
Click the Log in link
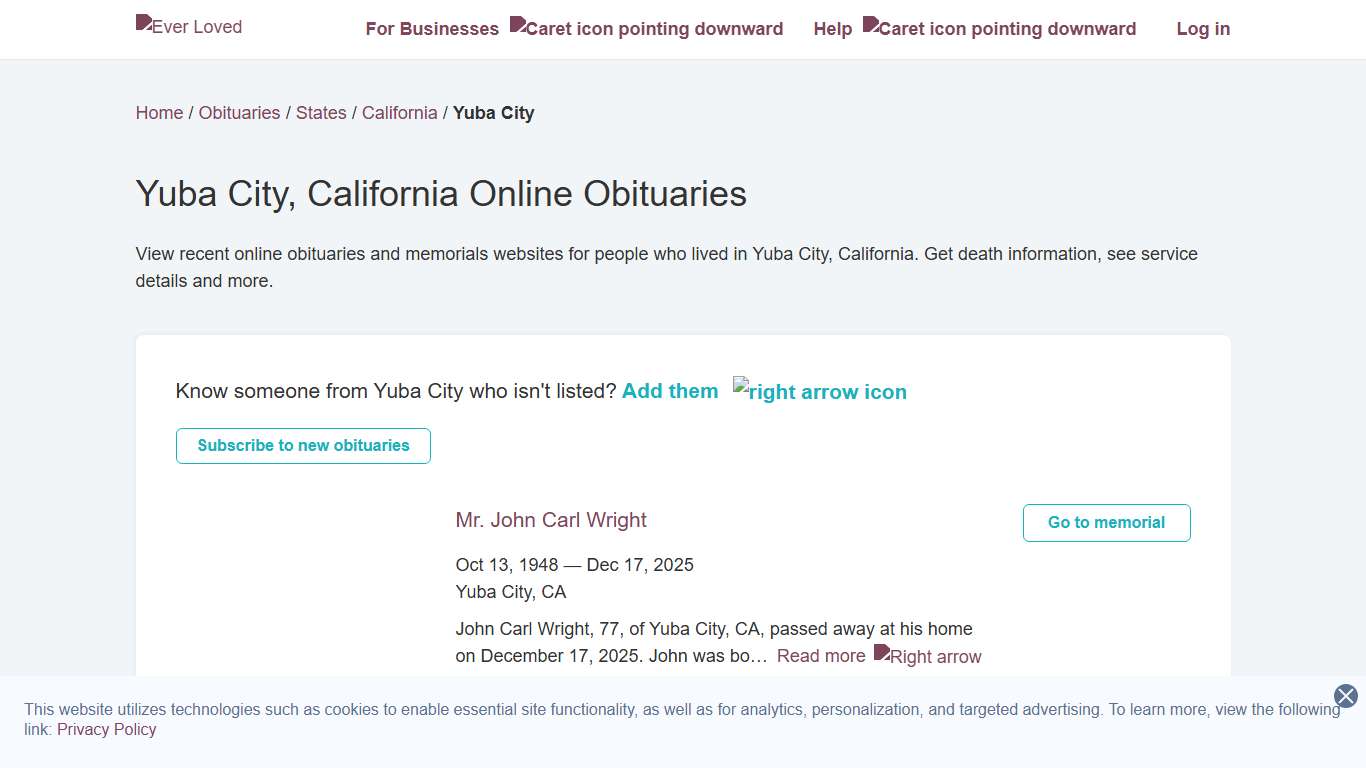(x=1203, y=29)
